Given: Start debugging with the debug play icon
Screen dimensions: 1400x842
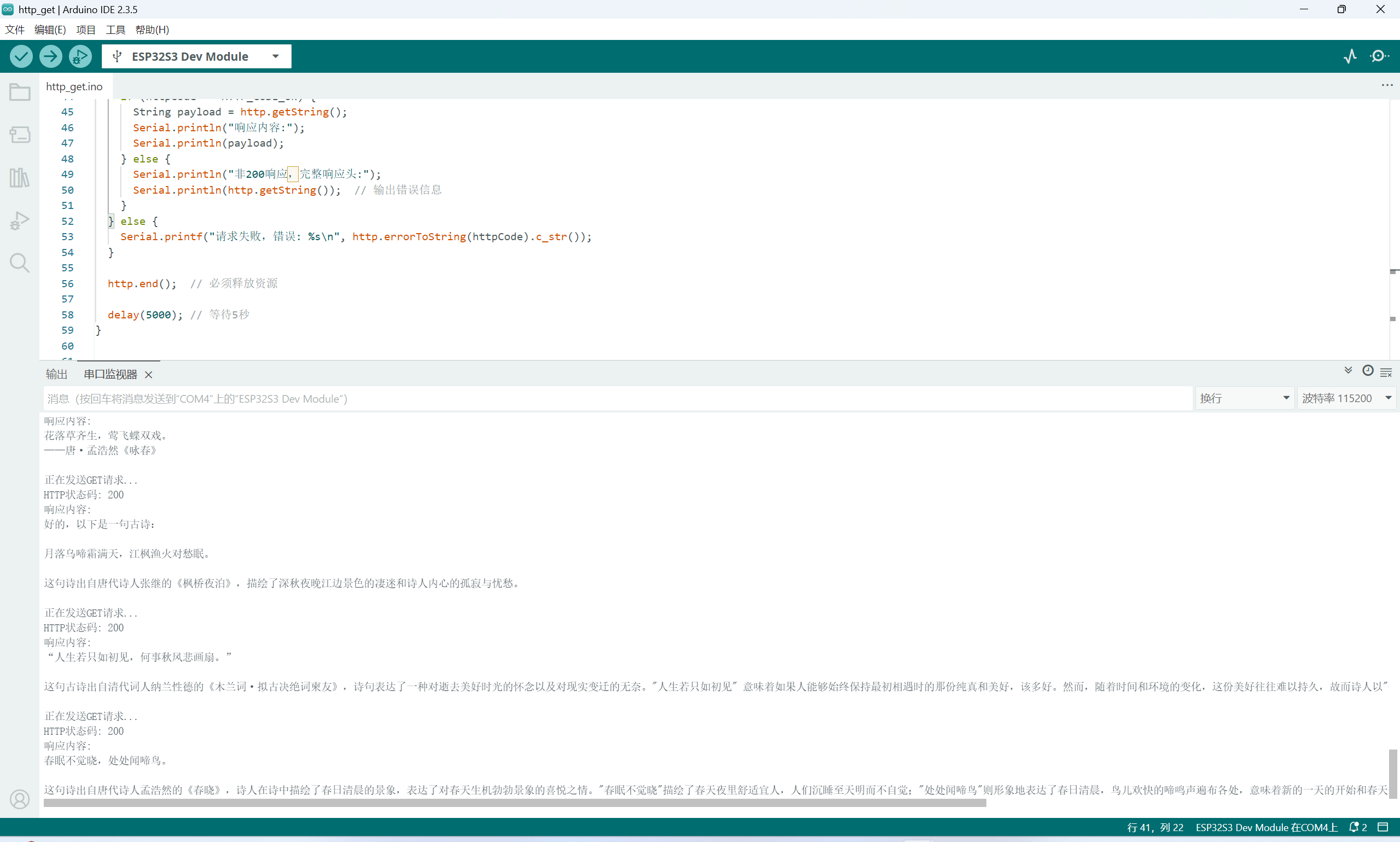Looking at the screenshot, I should point(80,56).
